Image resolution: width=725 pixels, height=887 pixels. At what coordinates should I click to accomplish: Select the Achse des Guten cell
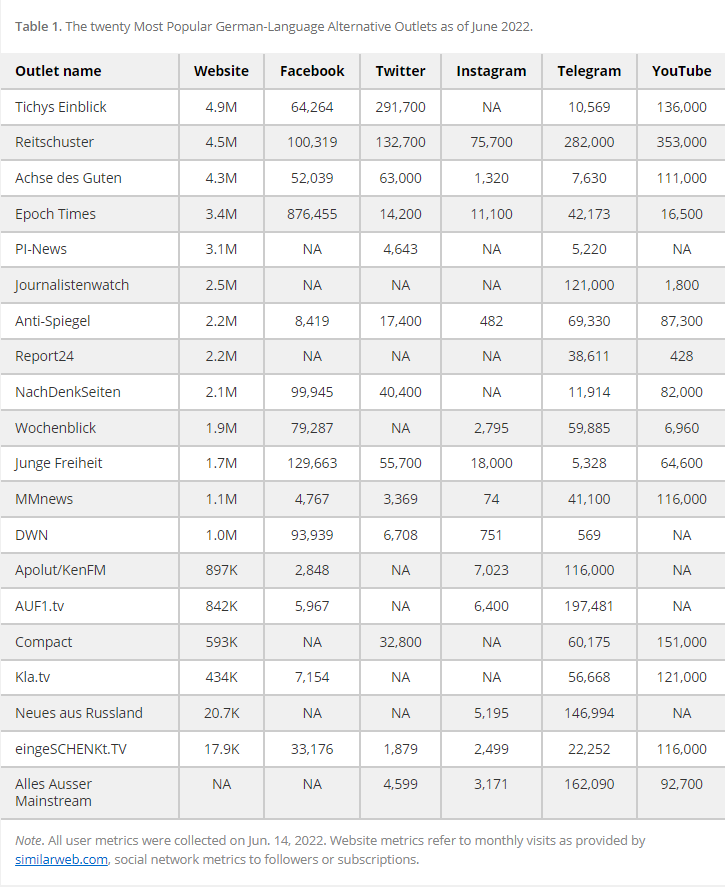[68, 178]
